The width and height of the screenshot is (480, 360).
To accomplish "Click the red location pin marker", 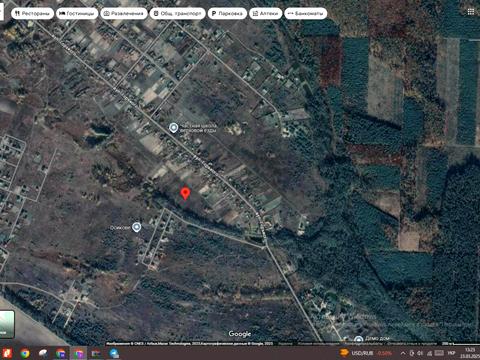I will point(185,194).
